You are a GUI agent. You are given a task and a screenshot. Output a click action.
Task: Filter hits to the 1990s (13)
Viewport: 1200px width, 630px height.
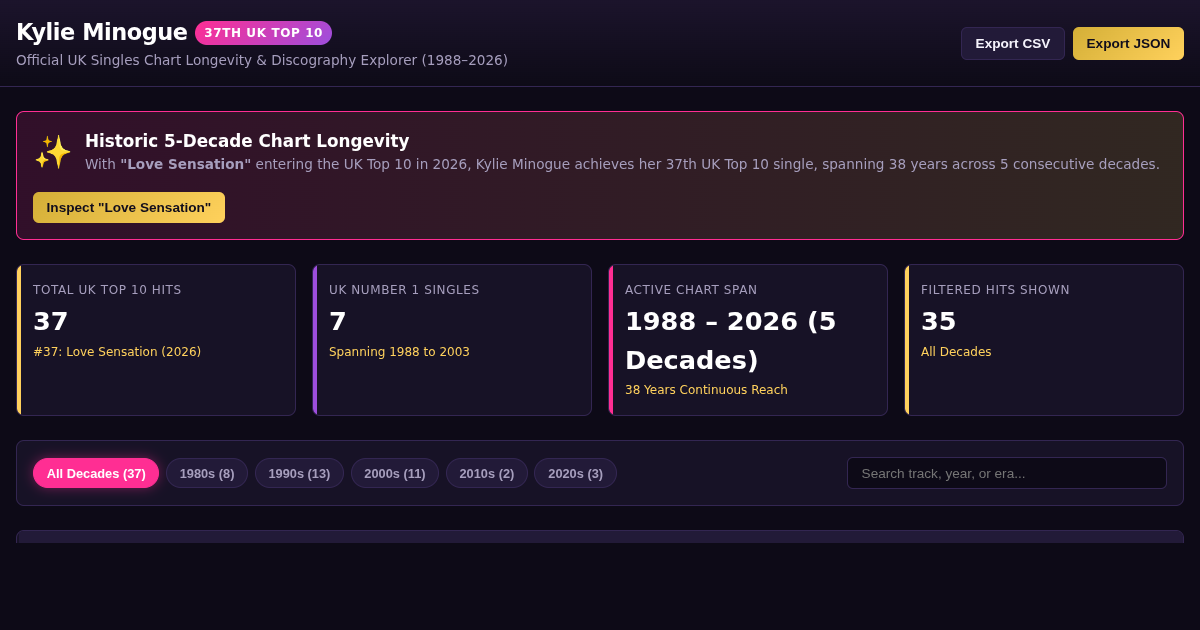(x=299, y=473)
